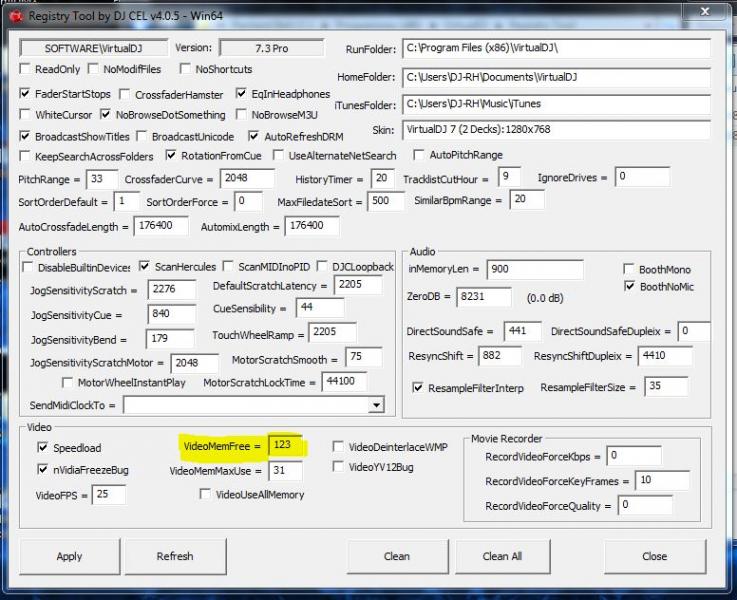Image resolution: width=737 pixels, height=600 pixels.
Task: Check the BoothMono option
Action: tap(629, 270)
